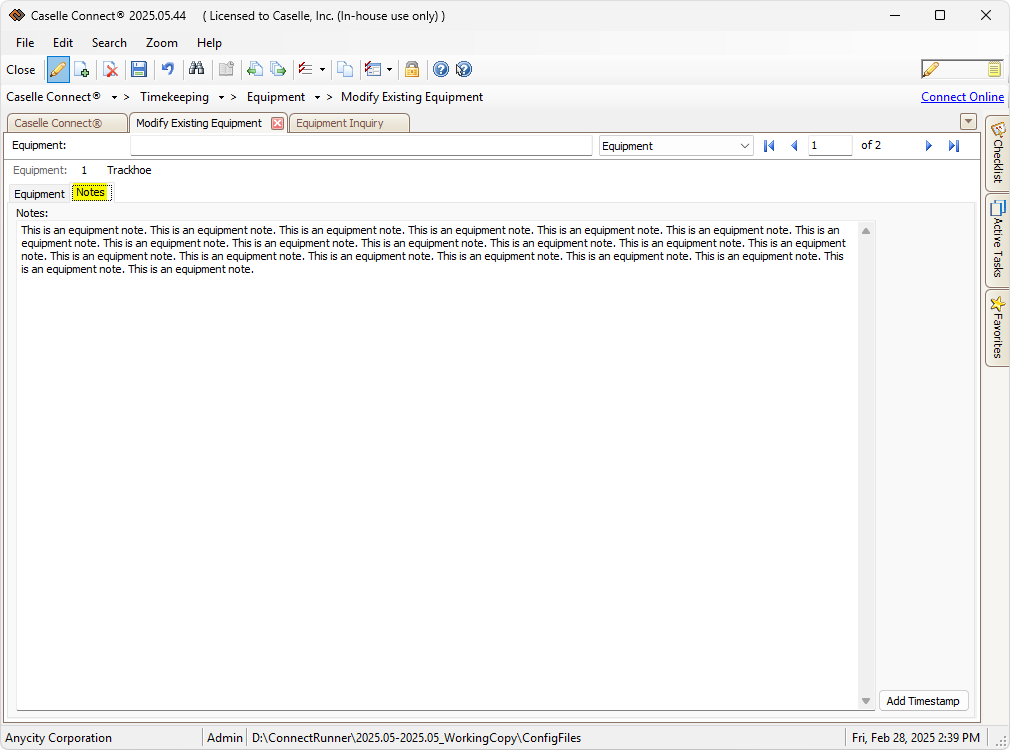Click into the Equipment lookup input field
The image size is (1010, 750).
click(361, 146)
